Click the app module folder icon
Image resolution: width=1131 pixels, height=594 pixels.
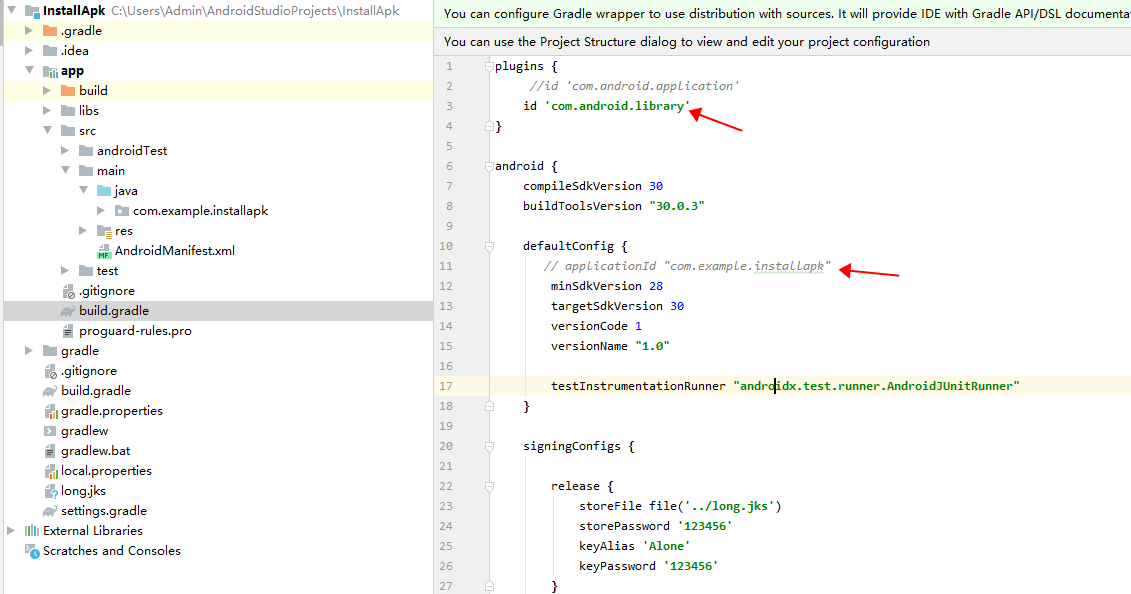50,71
